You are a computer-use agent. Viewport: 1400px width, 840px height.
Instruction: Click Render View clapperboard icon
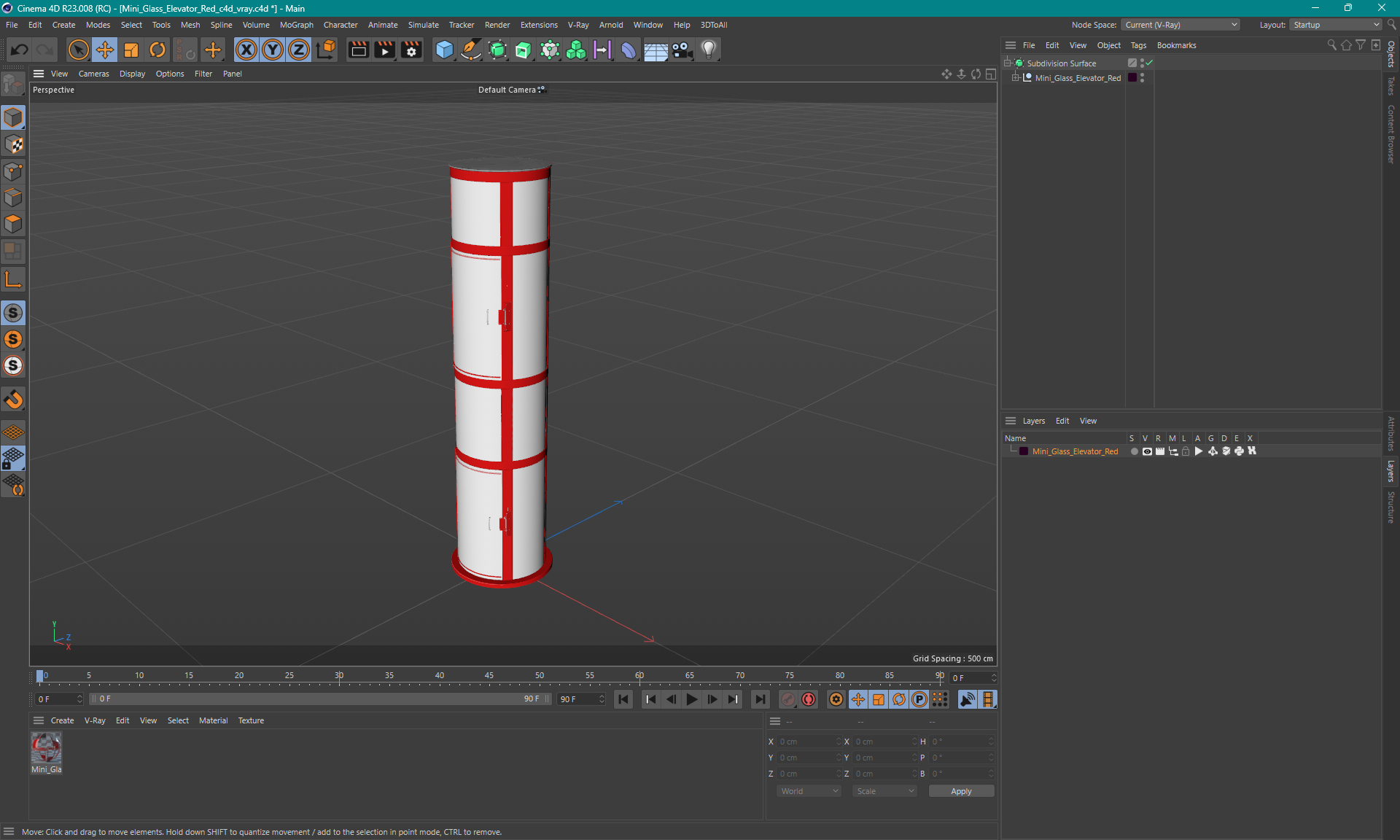358,50
